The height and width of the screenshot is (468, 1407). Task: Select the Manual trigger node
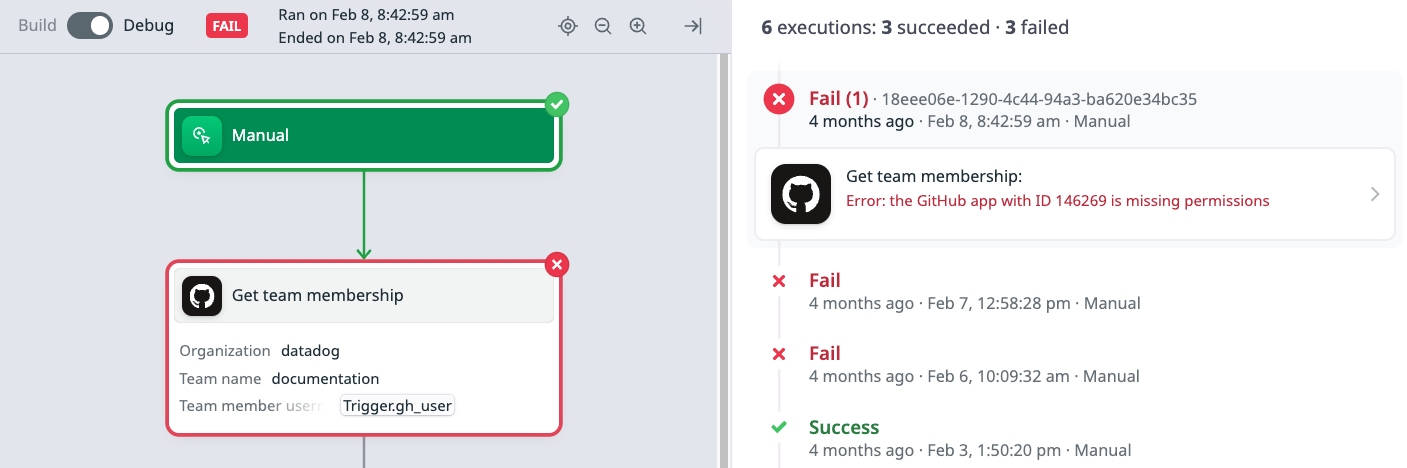click(364, 136)
